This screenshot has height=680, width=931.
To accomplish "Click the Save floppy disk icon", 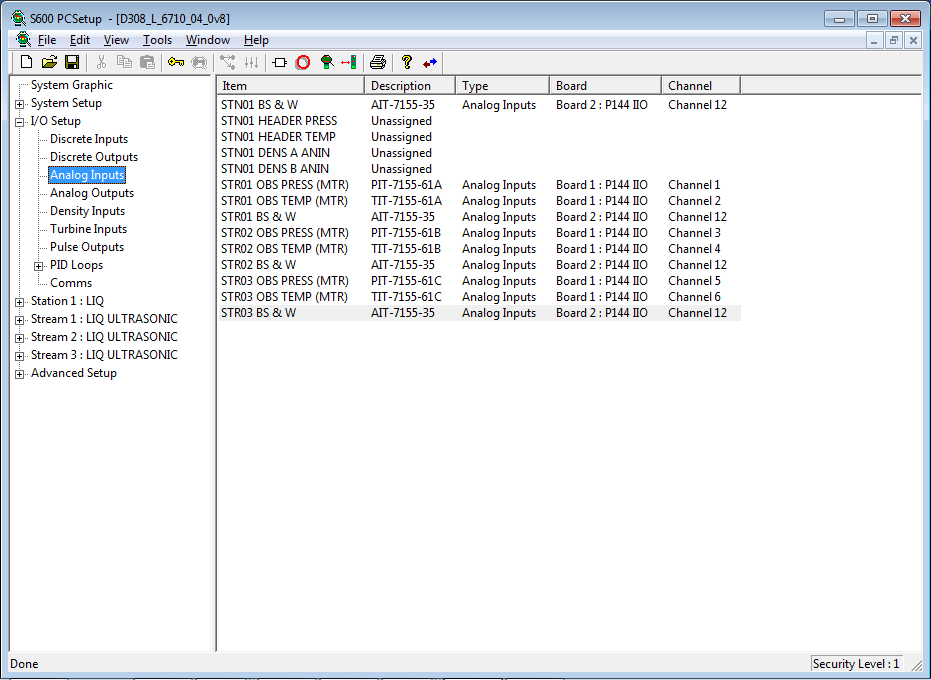I will point(72,62).
